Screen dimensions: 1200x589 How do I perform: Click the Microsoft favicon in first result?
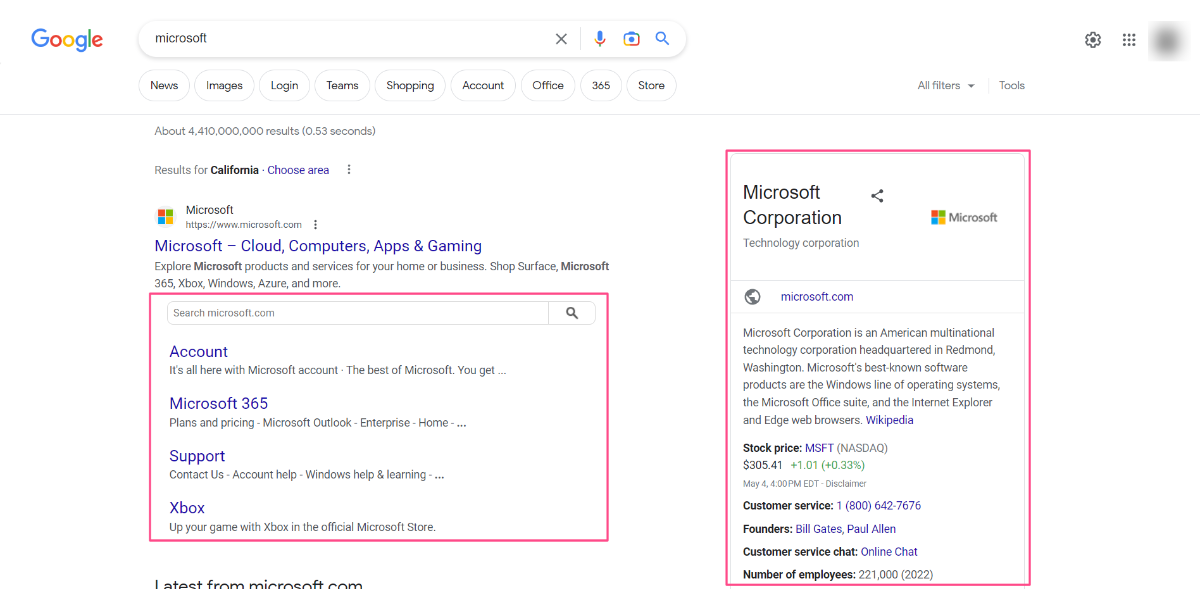click(165, 217)
